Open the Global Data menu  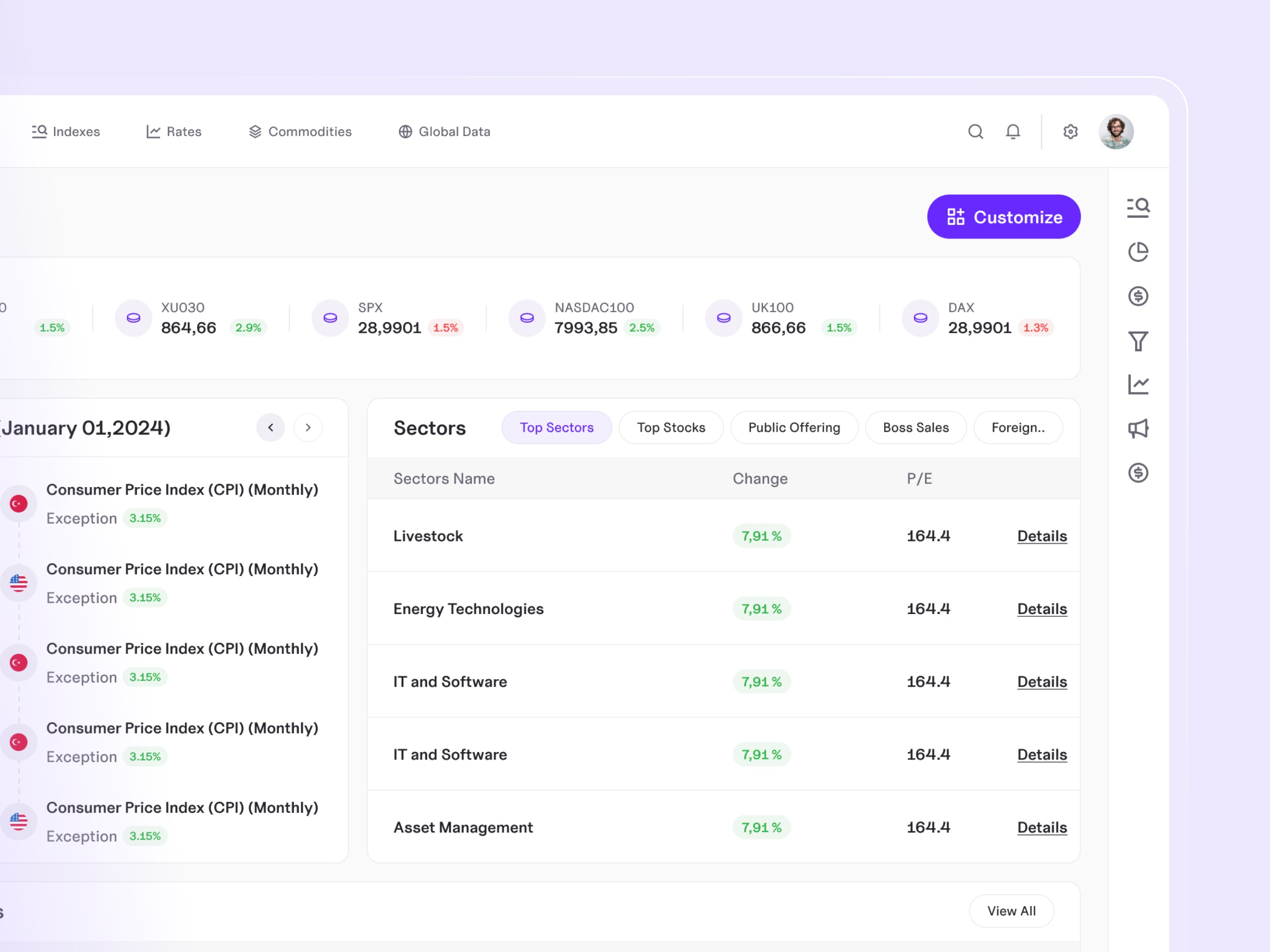pyautogui.click(x=444, y=132)
